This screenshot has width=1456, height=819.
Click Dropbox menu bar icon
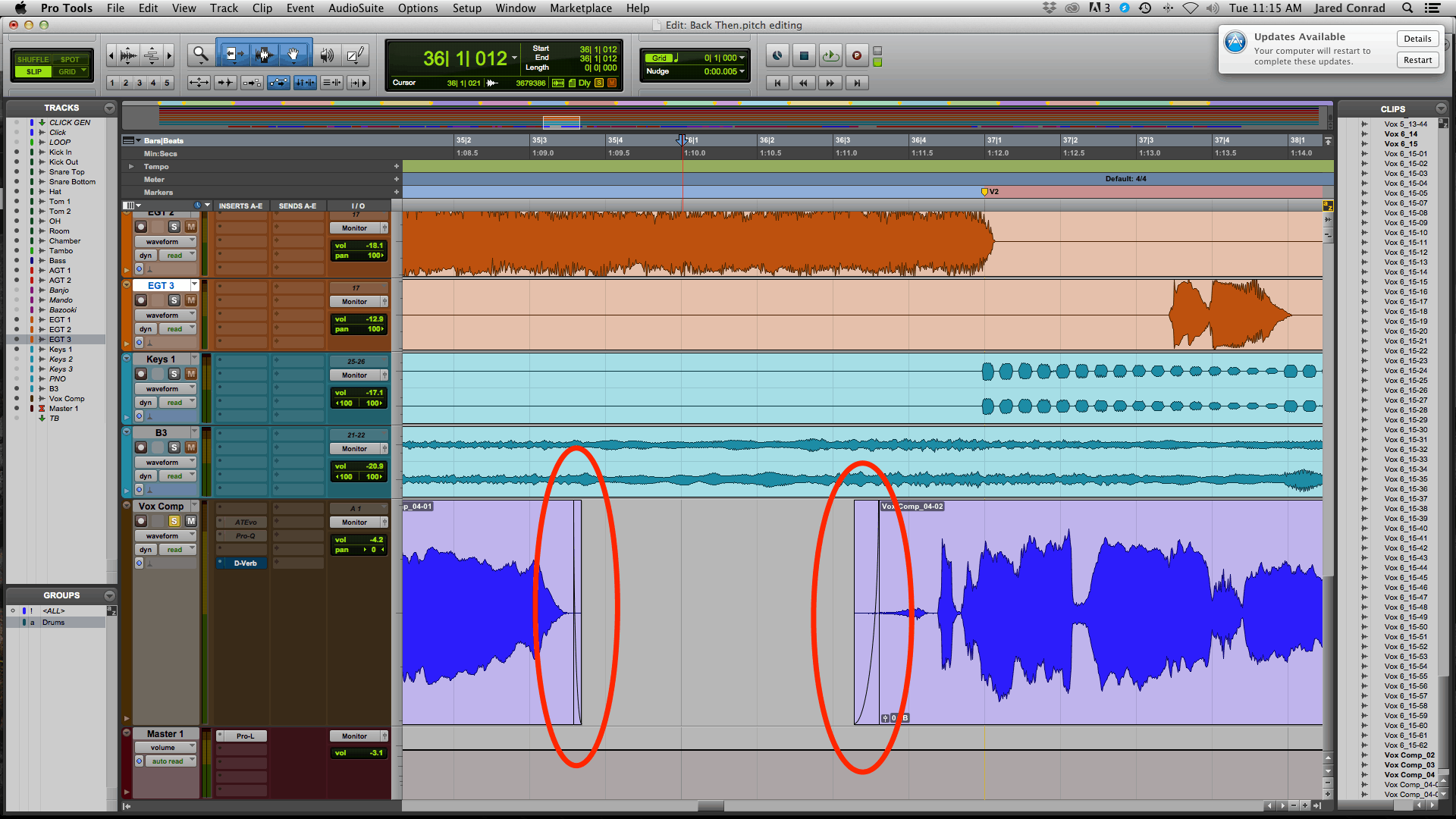pyautogui.click(x=1050, y=8)
